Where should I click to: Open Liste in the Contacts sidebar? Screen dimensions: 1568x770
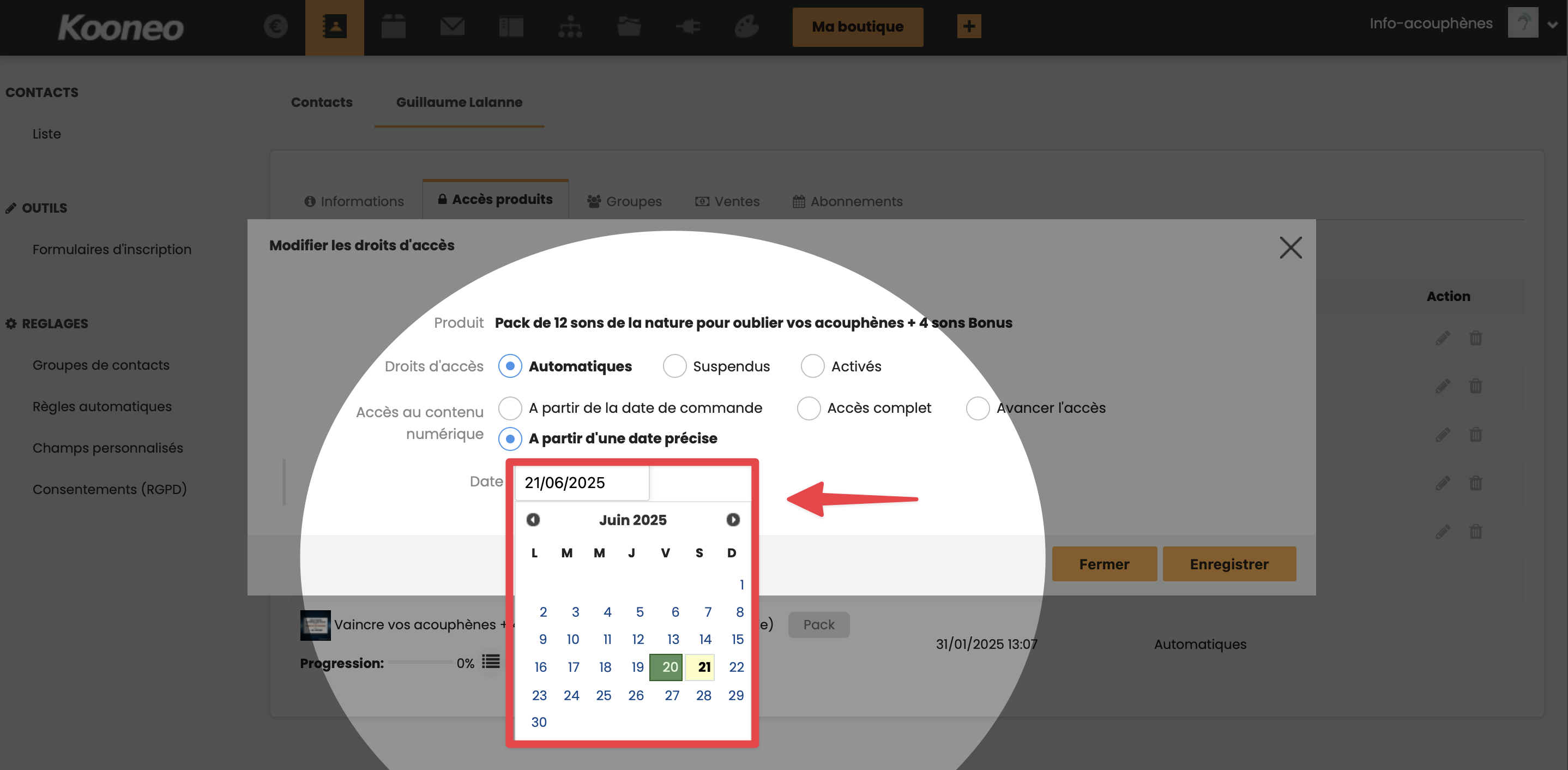(47, 134)
